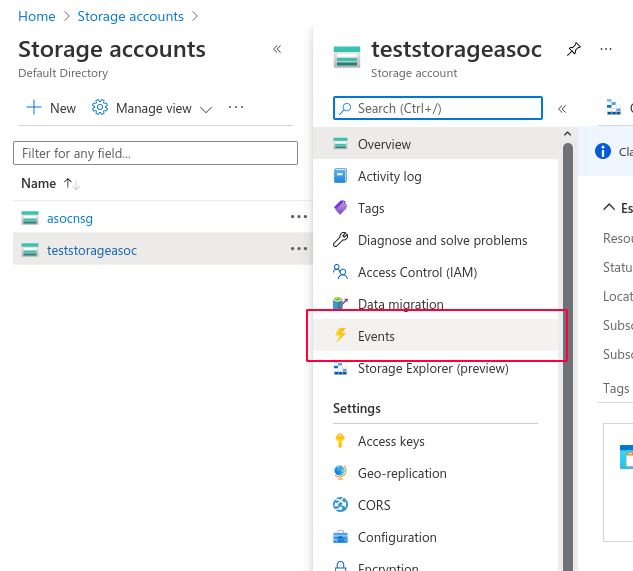Open the Tags menu item
This screenshot has height=571, width=633.
[x=435, y=208]
